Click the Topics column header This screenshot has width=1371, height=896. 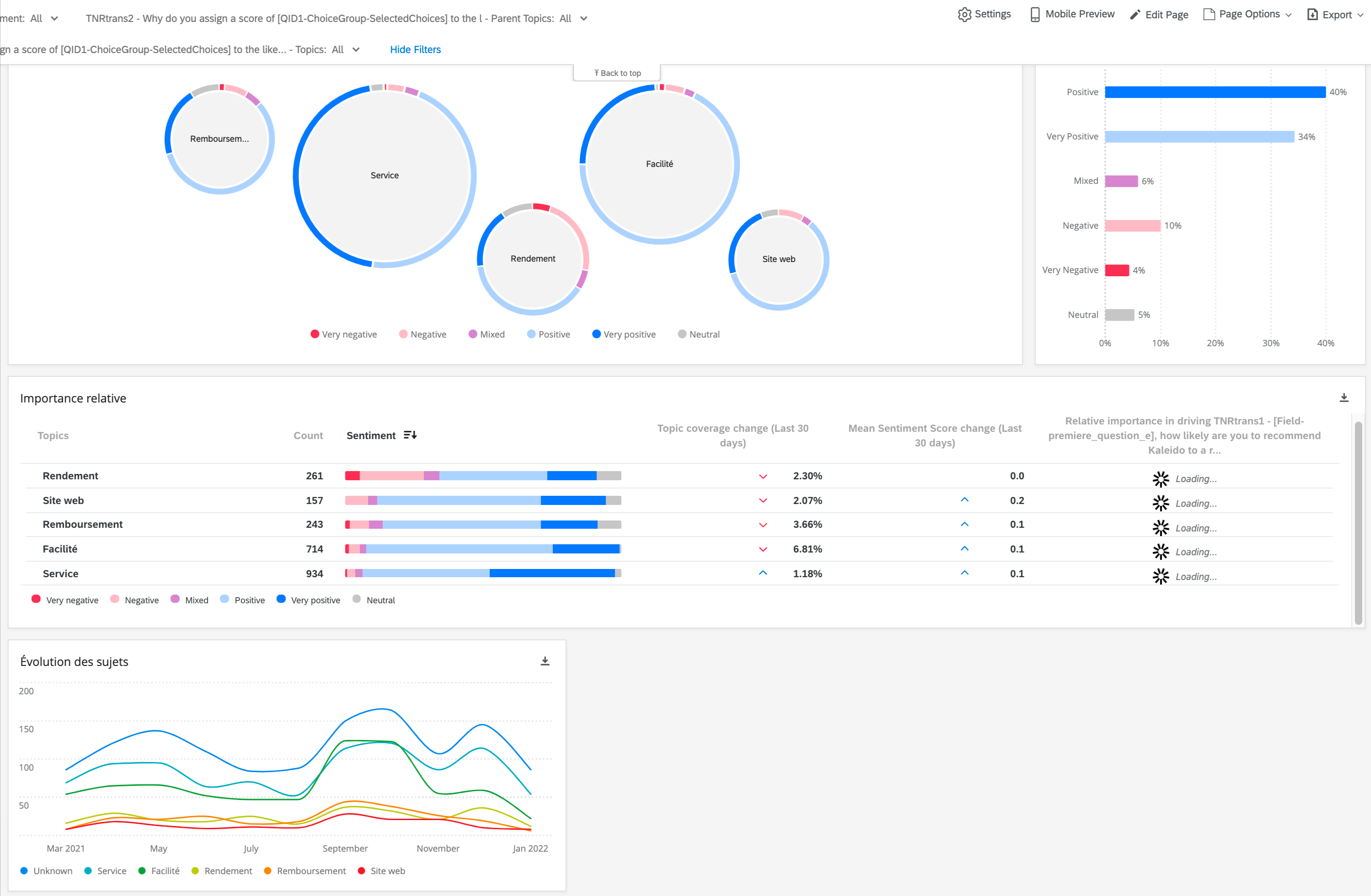point(53,435)
